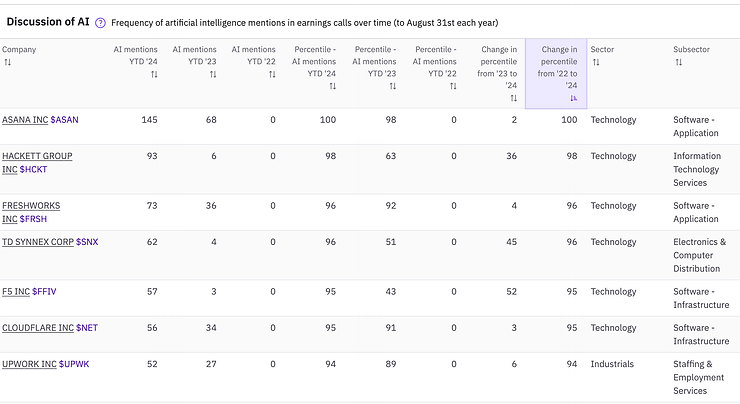The height and width of the screenshot is (404, 740).
Task: Click the $FFIV ticker symbol
Action: [x=46, y=292]
